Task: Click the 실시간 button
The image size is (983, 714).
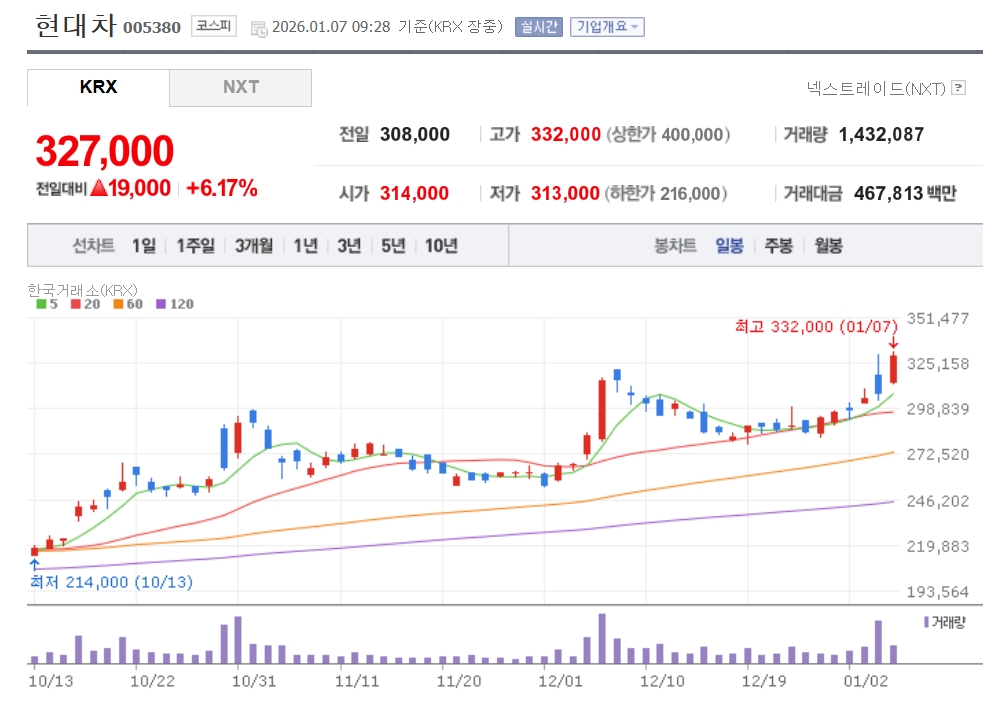Action: (539, 26)
